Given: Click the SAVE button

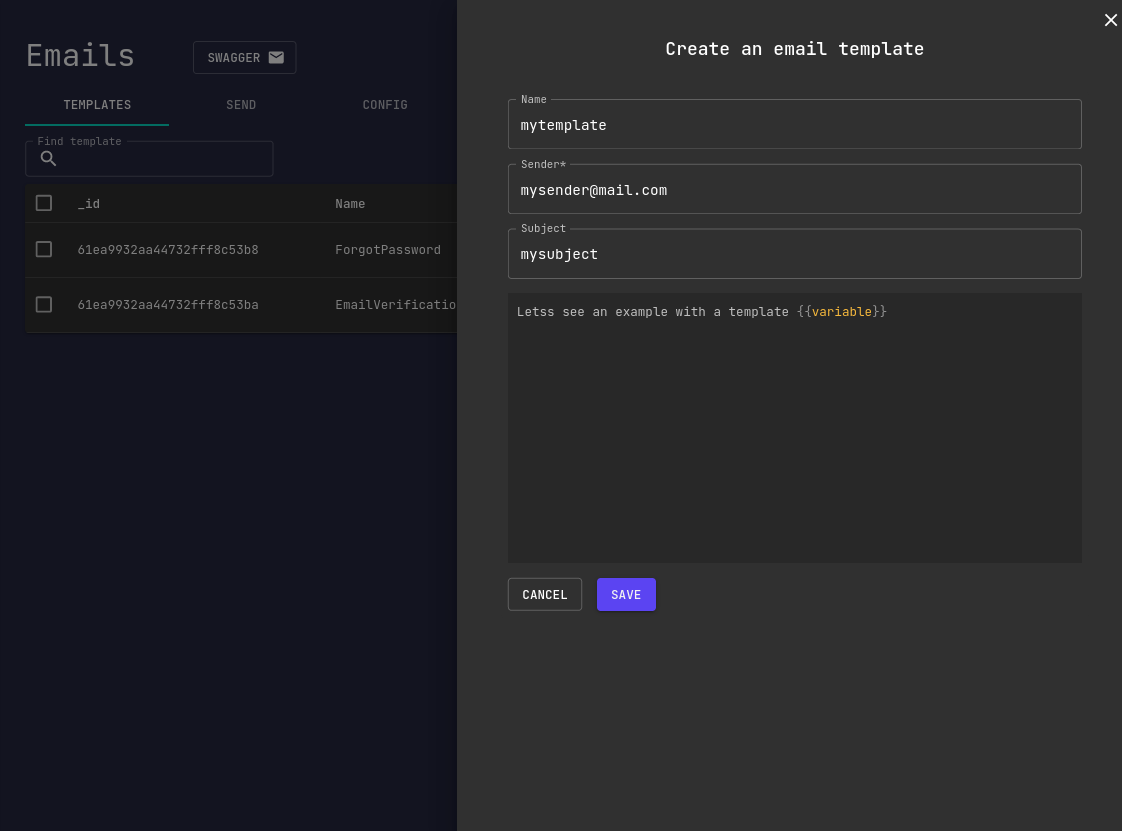Looking at the screenshot, I should pos(626,595).
